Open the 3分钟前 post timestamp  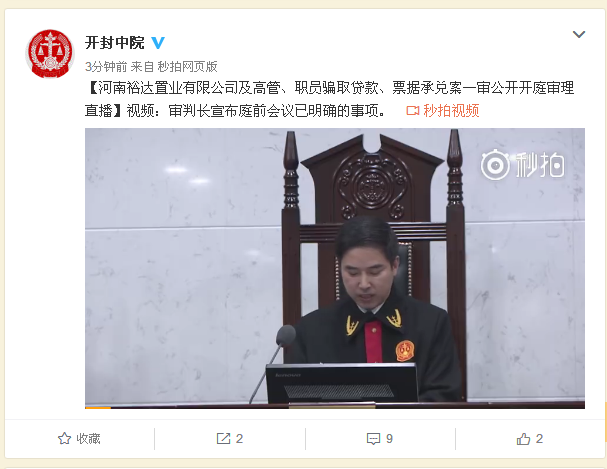[106, 67]
